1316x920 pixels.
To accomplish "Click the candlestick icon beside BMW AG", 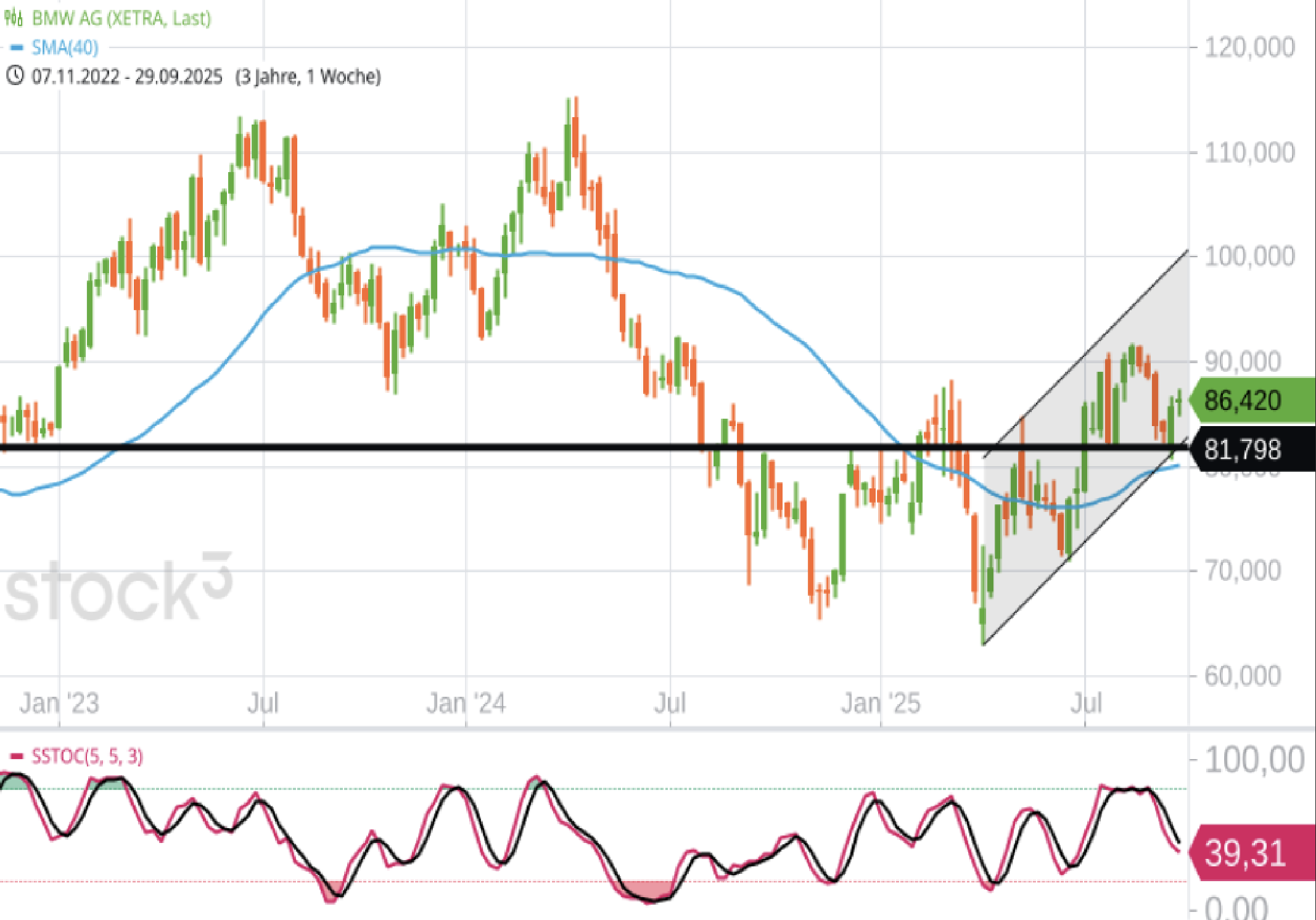I will pos(14,17).
